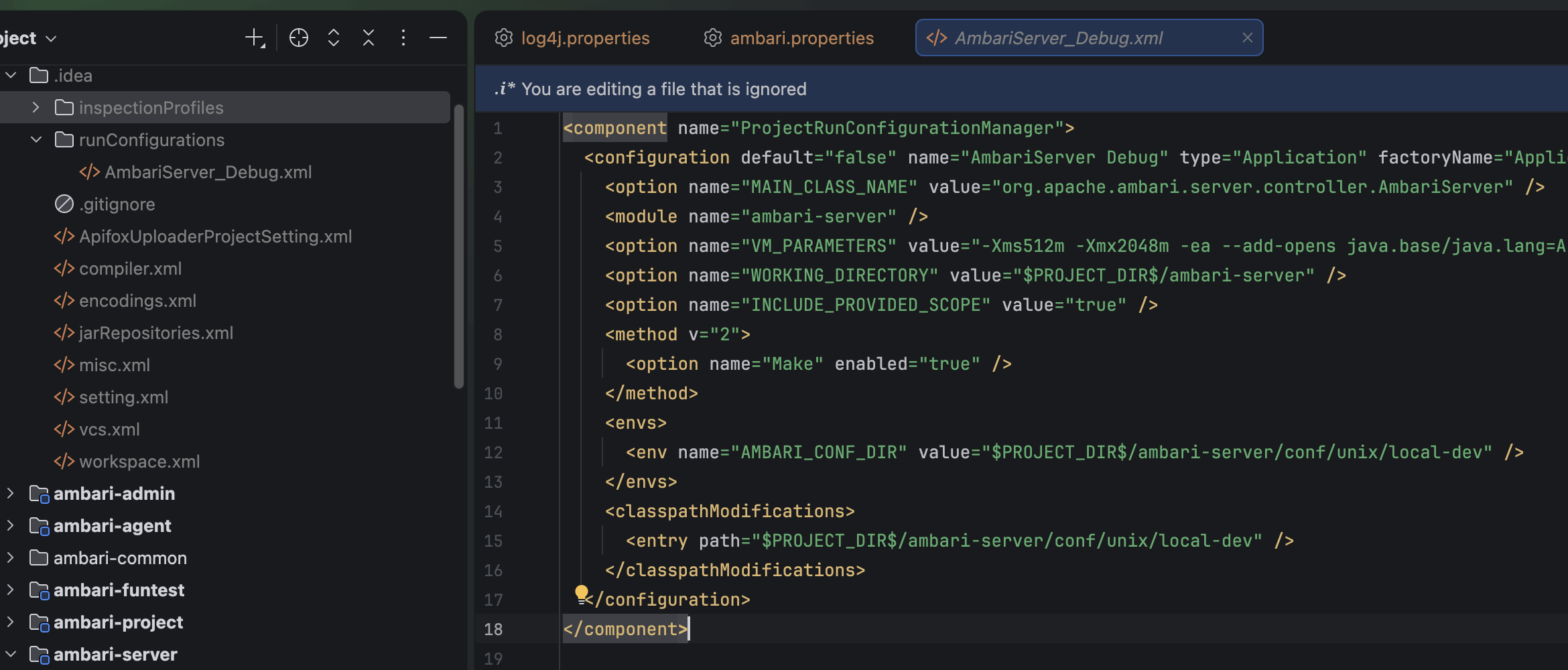The image size is (1568, 670).
Task: Click Select Opened File crosshair icon
Action: tap(299, 38)
